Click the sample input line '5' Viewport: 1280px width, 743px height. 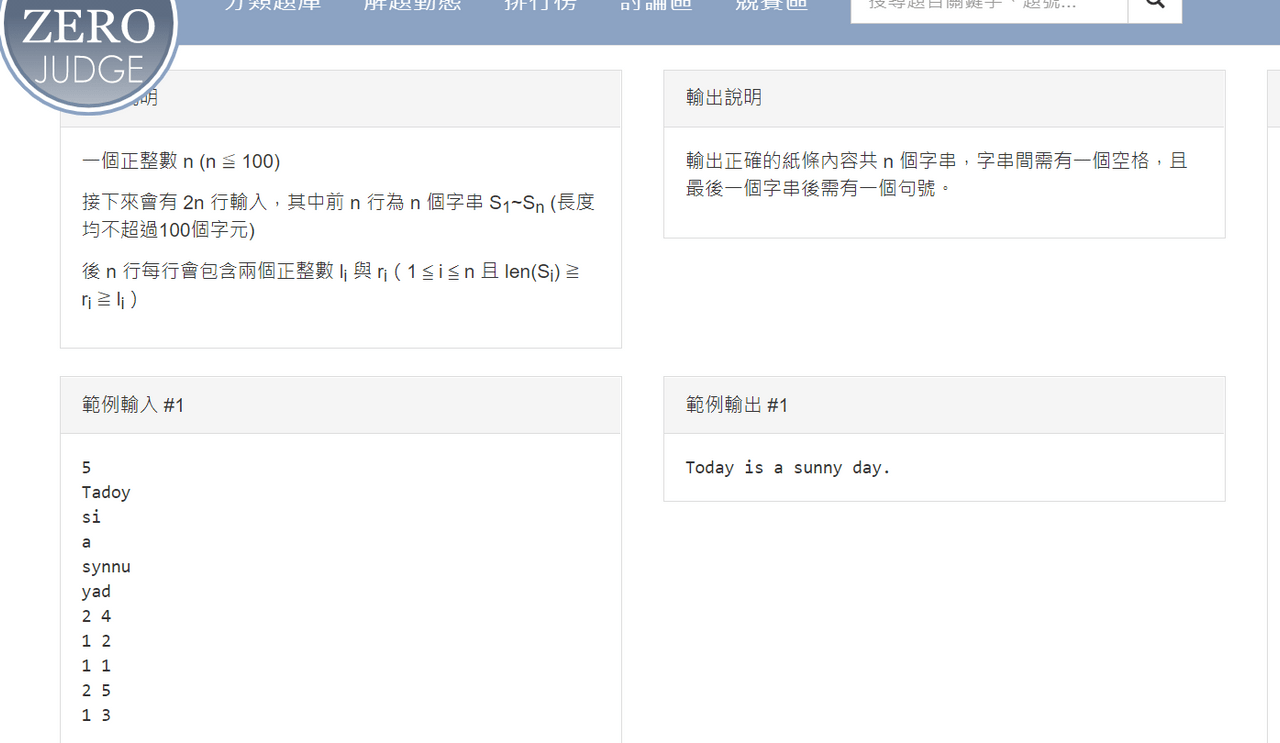click(86, 467)
